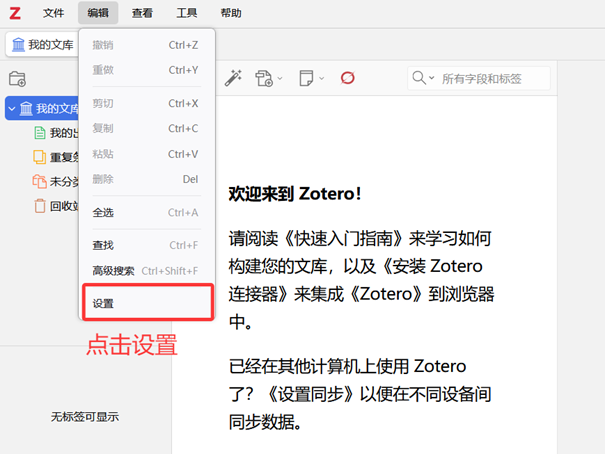Open 设置 from edit menu
This screenshot has width=605, height=454.
(148, 303)
